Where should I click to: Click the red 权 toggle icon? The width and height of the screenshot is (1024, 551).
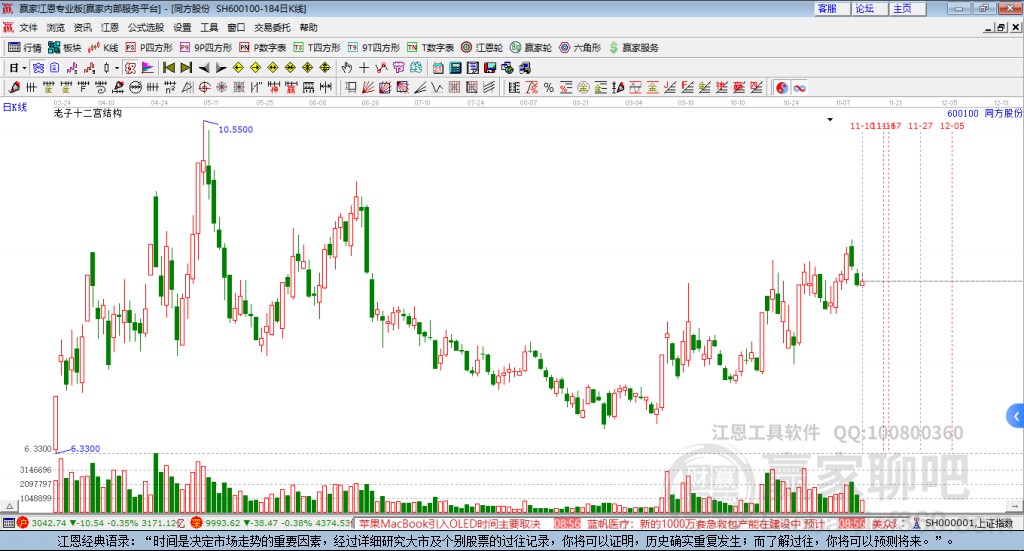click(131, 68)
